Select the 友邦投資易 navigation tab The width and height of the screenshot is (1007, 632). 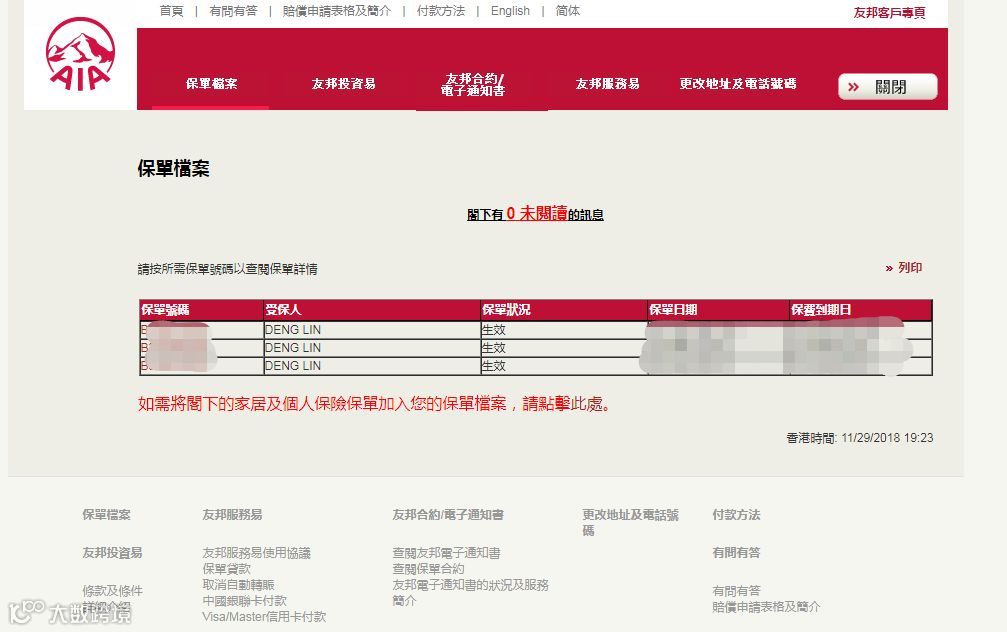click(344, 83)
